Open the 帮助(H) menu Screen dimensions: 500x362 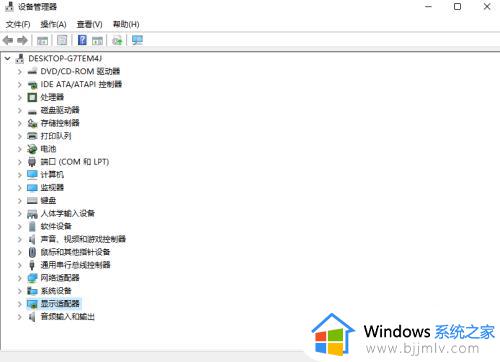pyautogui.click(x=126, y=24)
